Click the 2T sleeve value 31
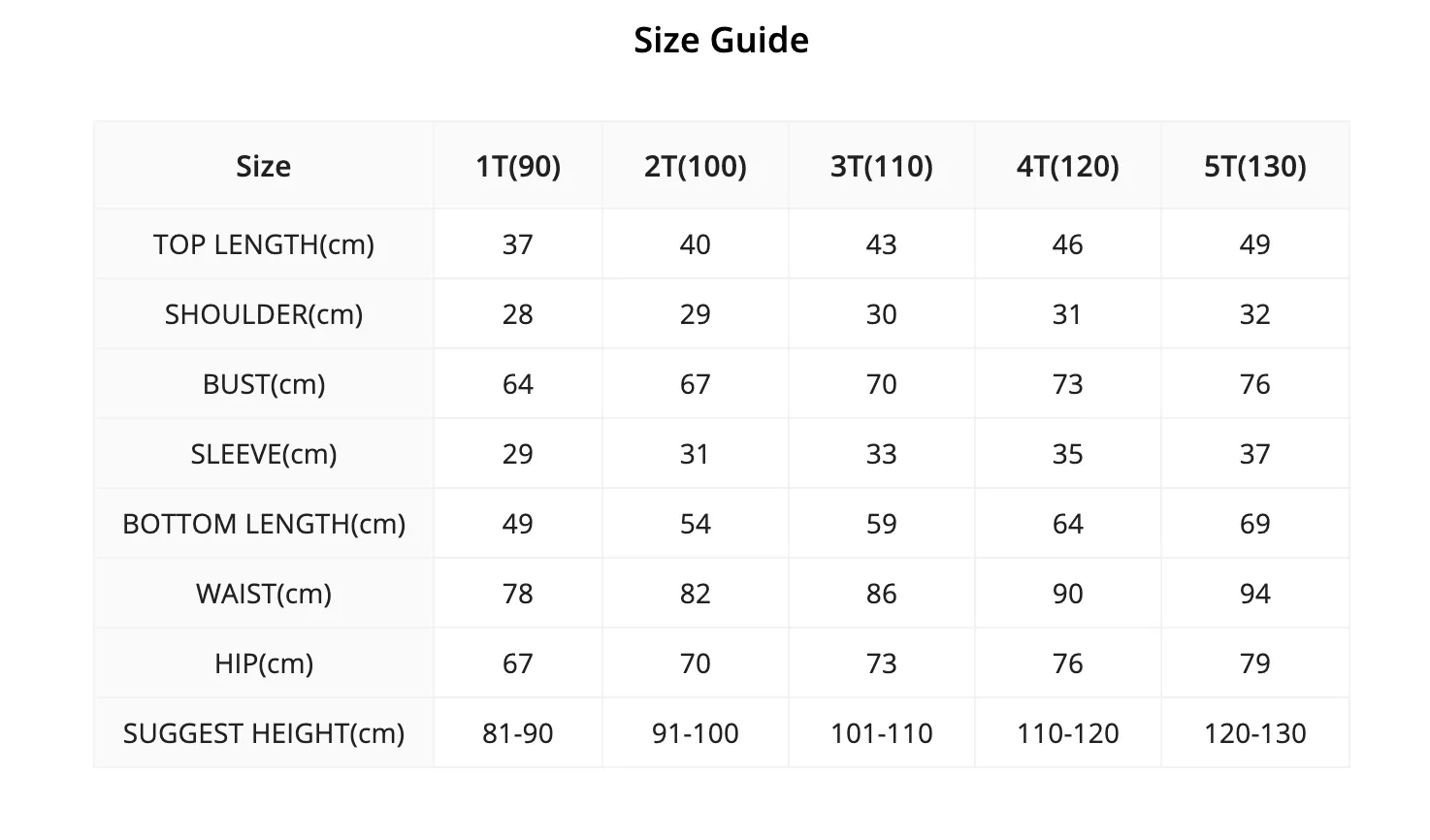The image size is (1430, 840). 696,454
